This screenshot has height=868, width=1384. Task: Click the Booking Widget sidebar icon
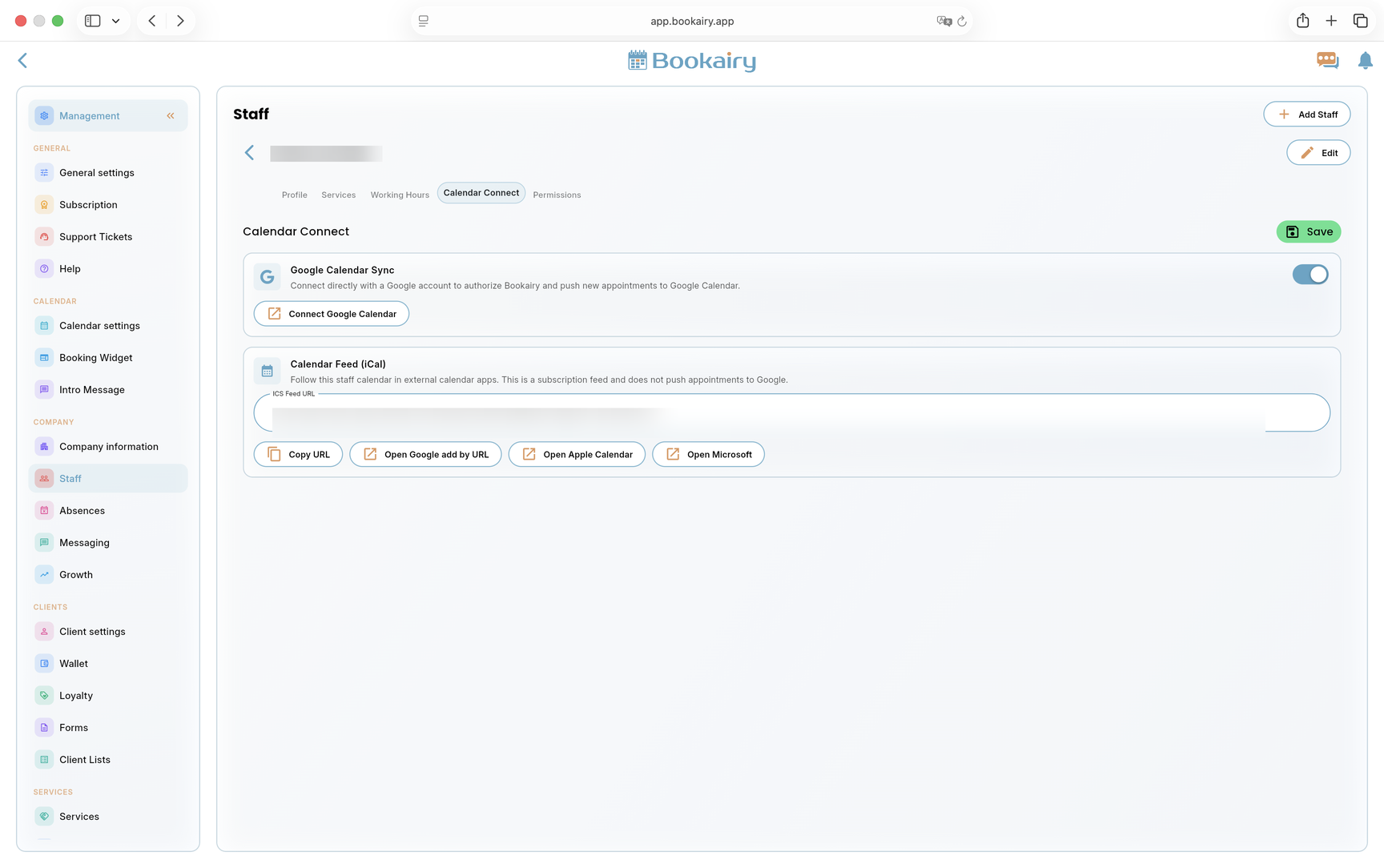pos(44,358)
